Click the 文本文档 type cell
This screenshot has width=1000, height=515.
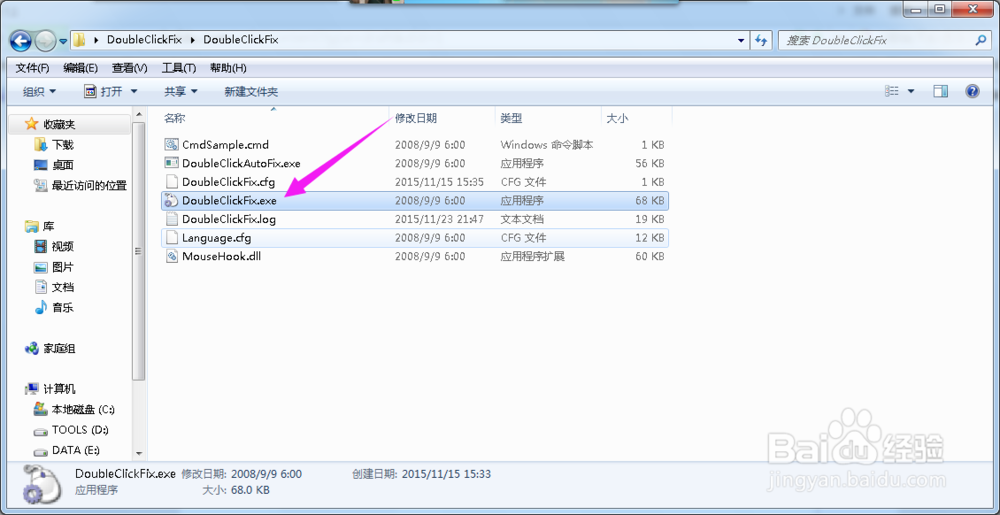522,219
